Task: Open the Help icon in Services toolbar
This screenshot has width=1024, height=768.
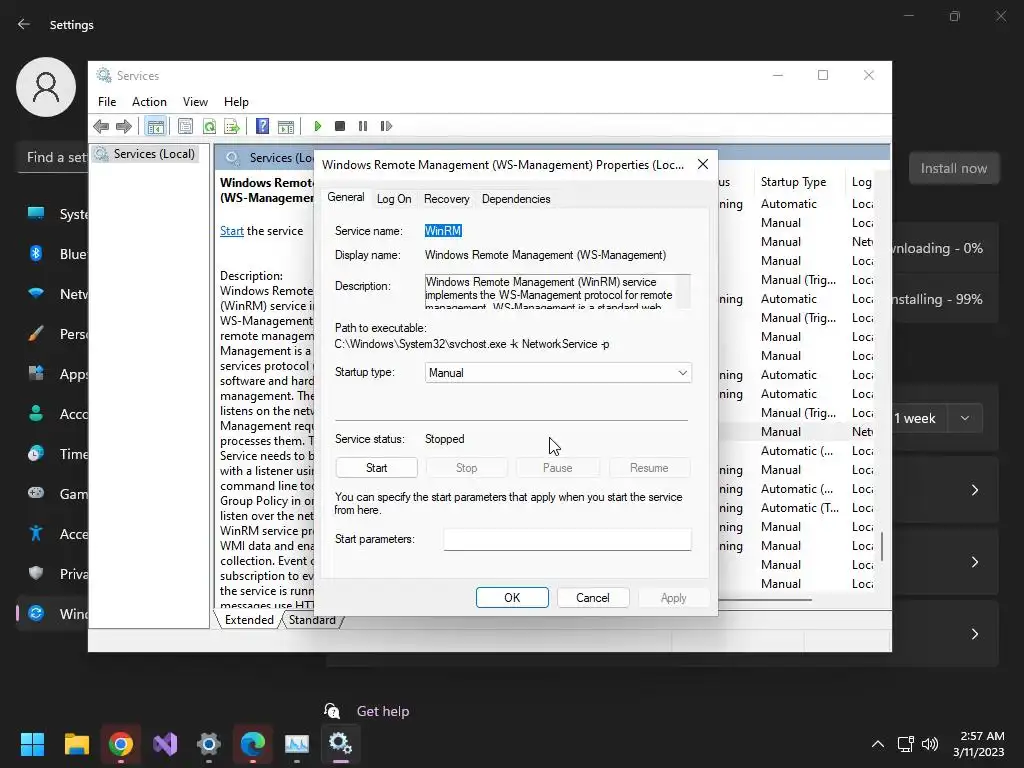Action: 263,126
